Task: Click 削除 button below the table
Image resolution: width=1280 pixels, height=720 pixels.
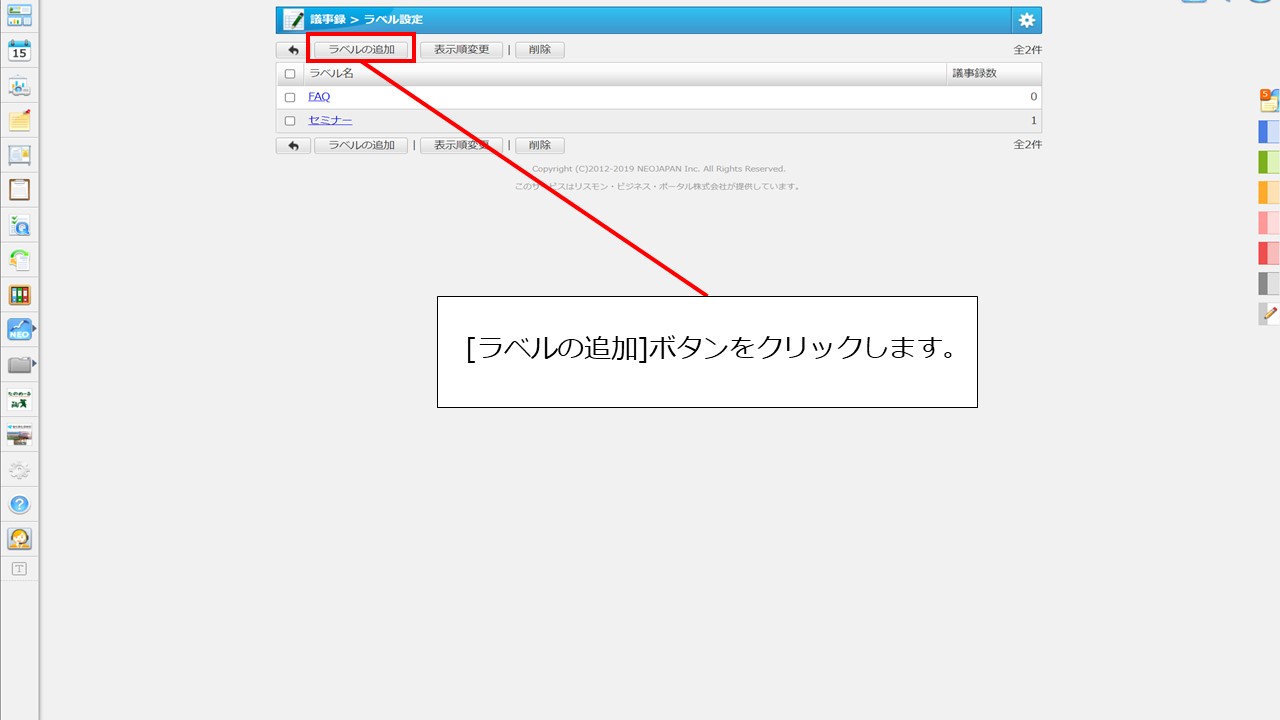Action: [540, 146]
